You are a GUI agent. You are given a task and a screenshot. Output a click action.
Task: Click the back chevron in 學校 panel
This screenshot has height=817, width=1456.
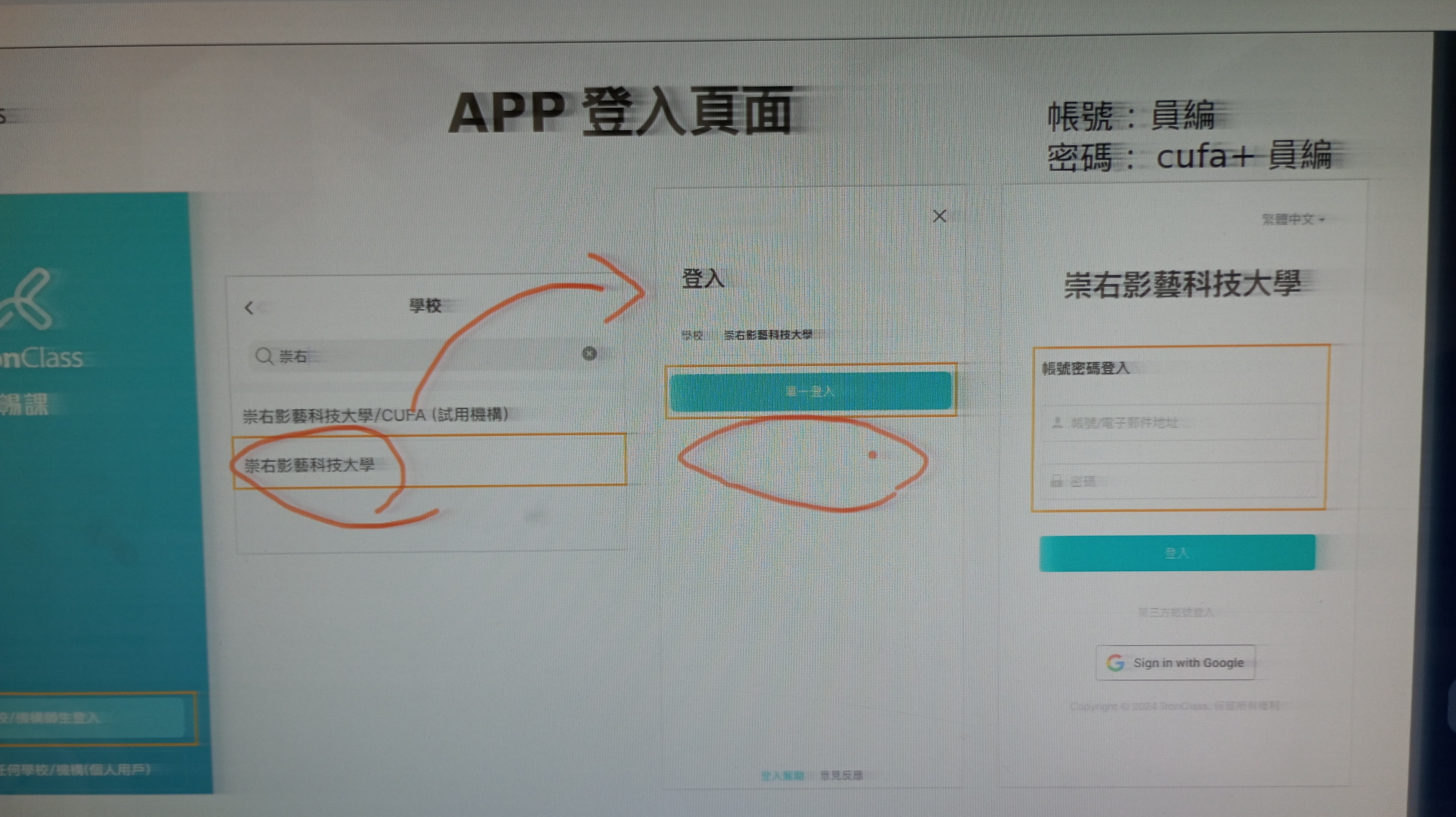(249, 308)
